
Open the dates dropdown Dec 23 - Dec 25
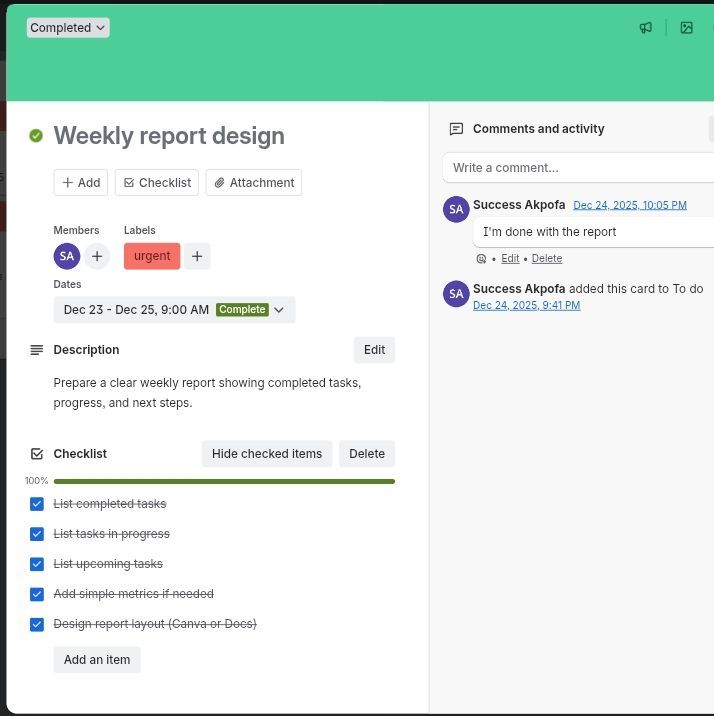click(x=174, y=310)
